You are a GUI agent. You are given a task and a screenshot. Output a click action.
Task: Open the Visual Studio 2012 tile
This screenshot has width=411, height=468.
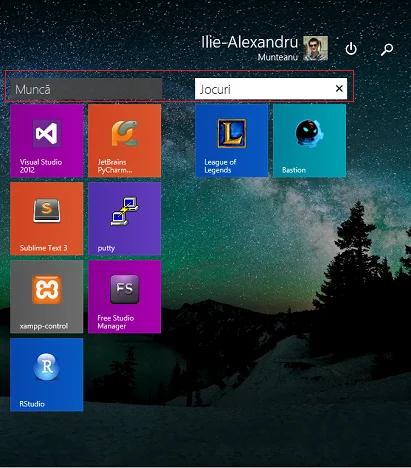[47, 141]
